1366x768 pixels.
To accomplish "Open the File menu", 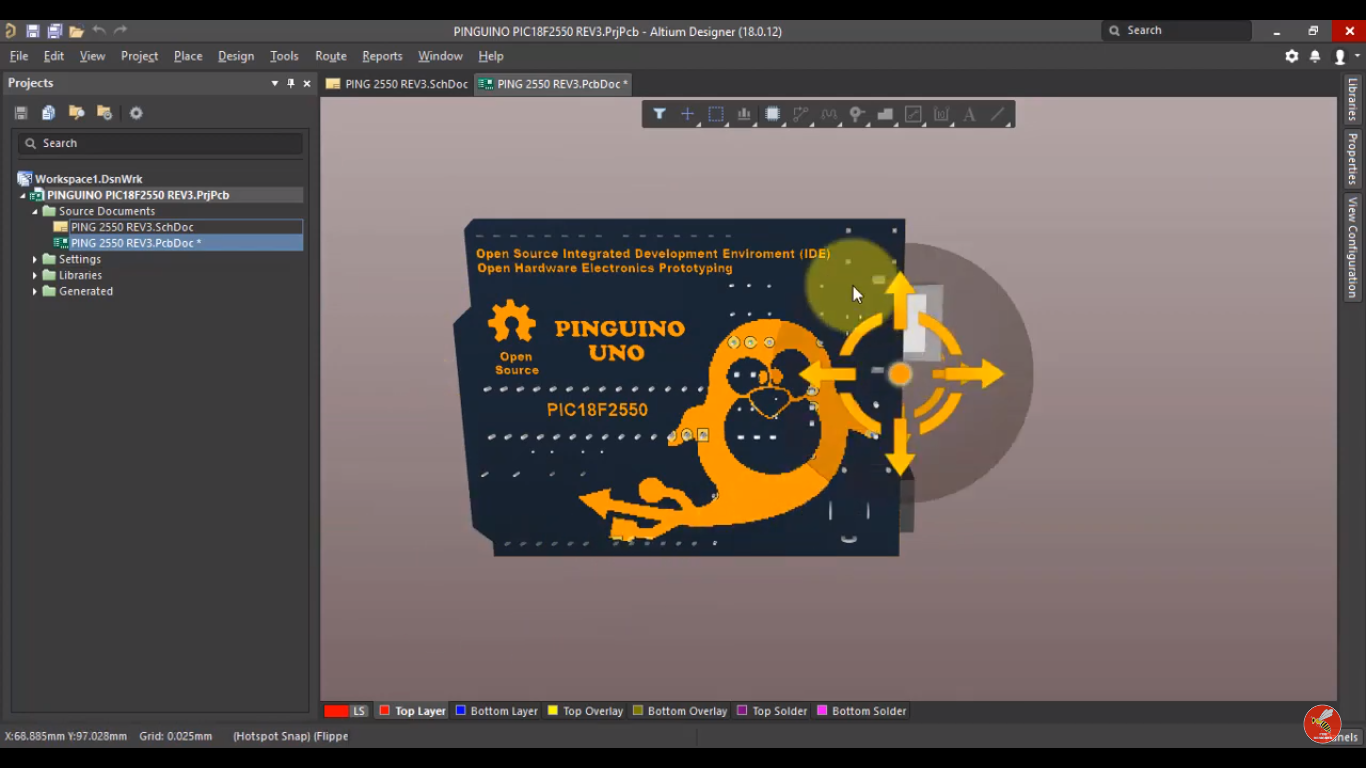I will 19,56.
